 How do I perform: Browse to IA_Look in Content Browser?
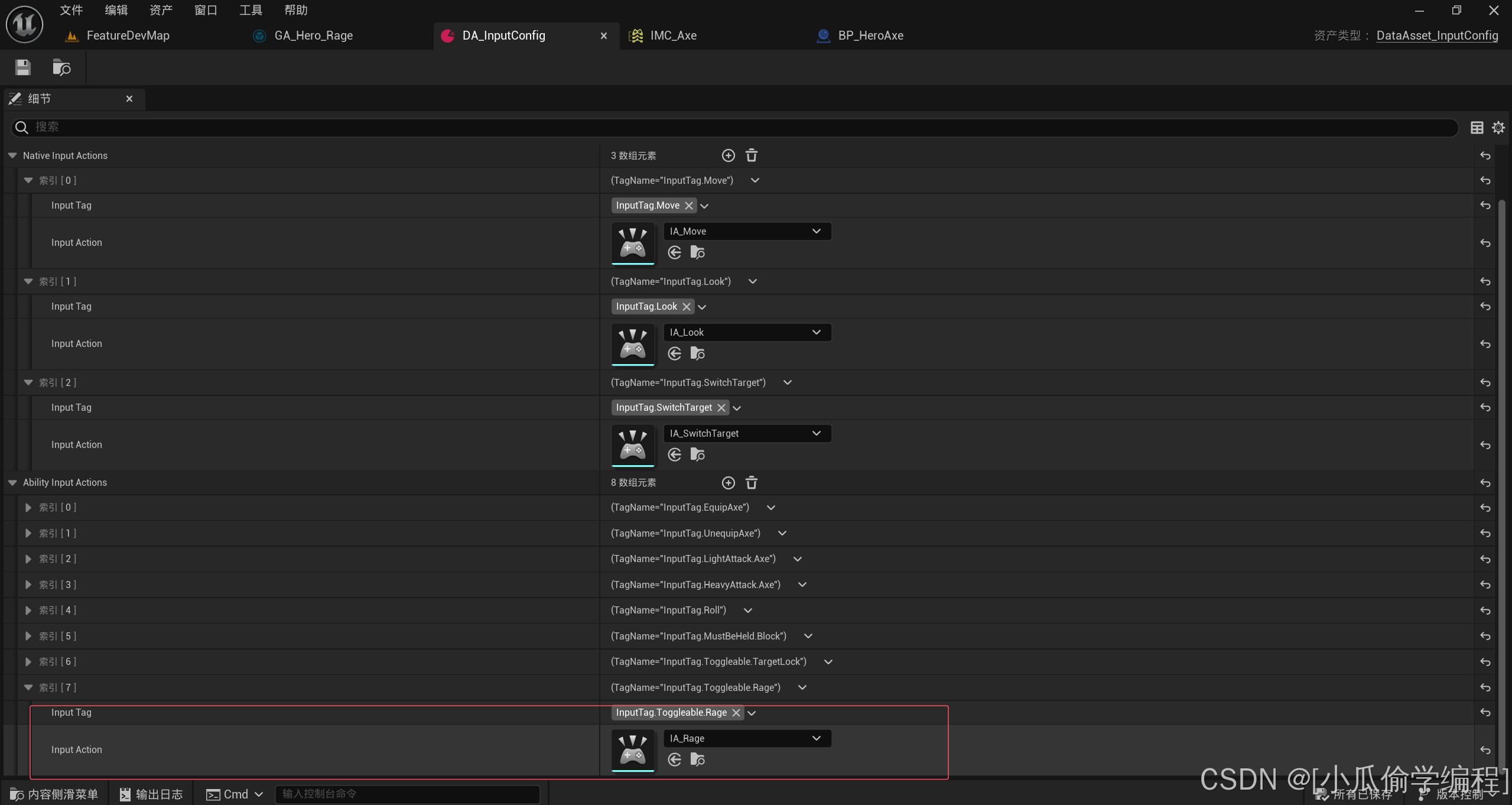(698, 354)
